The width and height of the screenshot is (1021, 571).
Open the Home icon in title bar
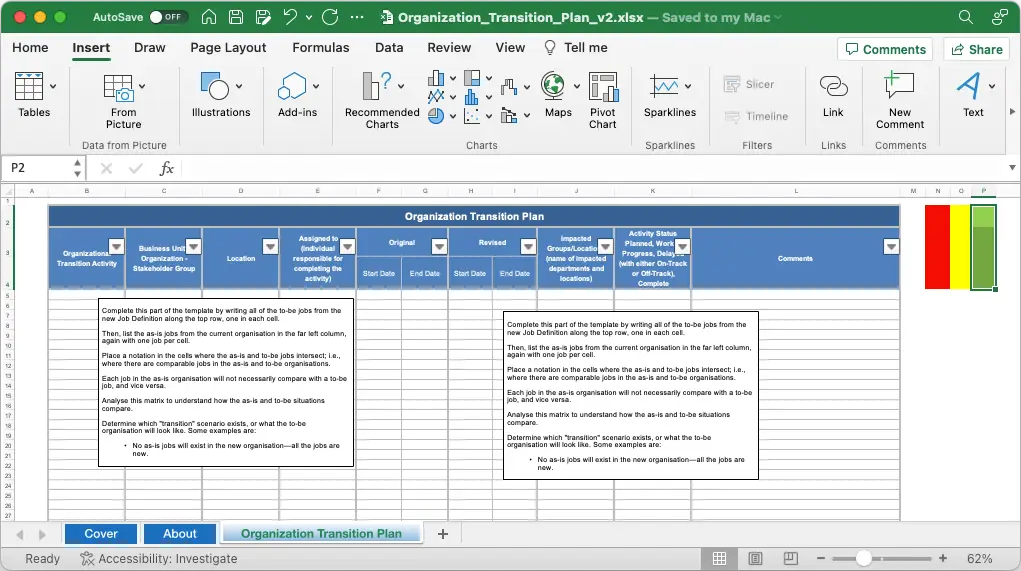tap(208, 18)
